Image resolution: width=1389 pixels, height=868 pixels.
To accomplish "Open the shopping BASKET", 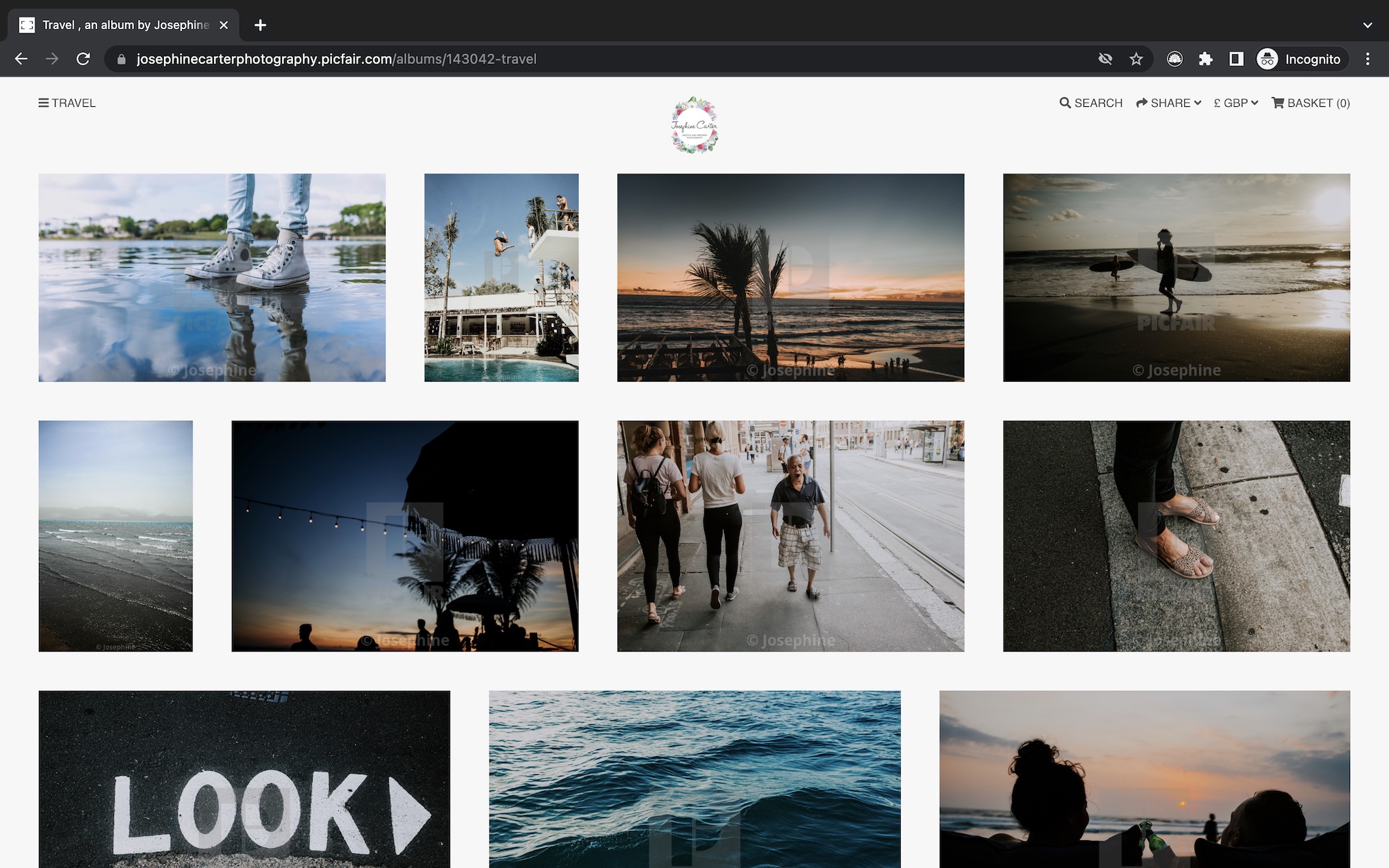I will tap(1311, 103).
